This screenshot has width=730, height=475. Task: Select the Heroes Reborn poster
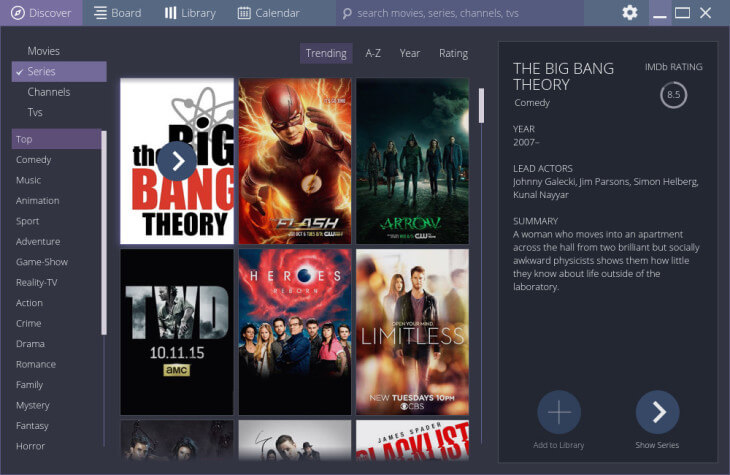(295, 332)
